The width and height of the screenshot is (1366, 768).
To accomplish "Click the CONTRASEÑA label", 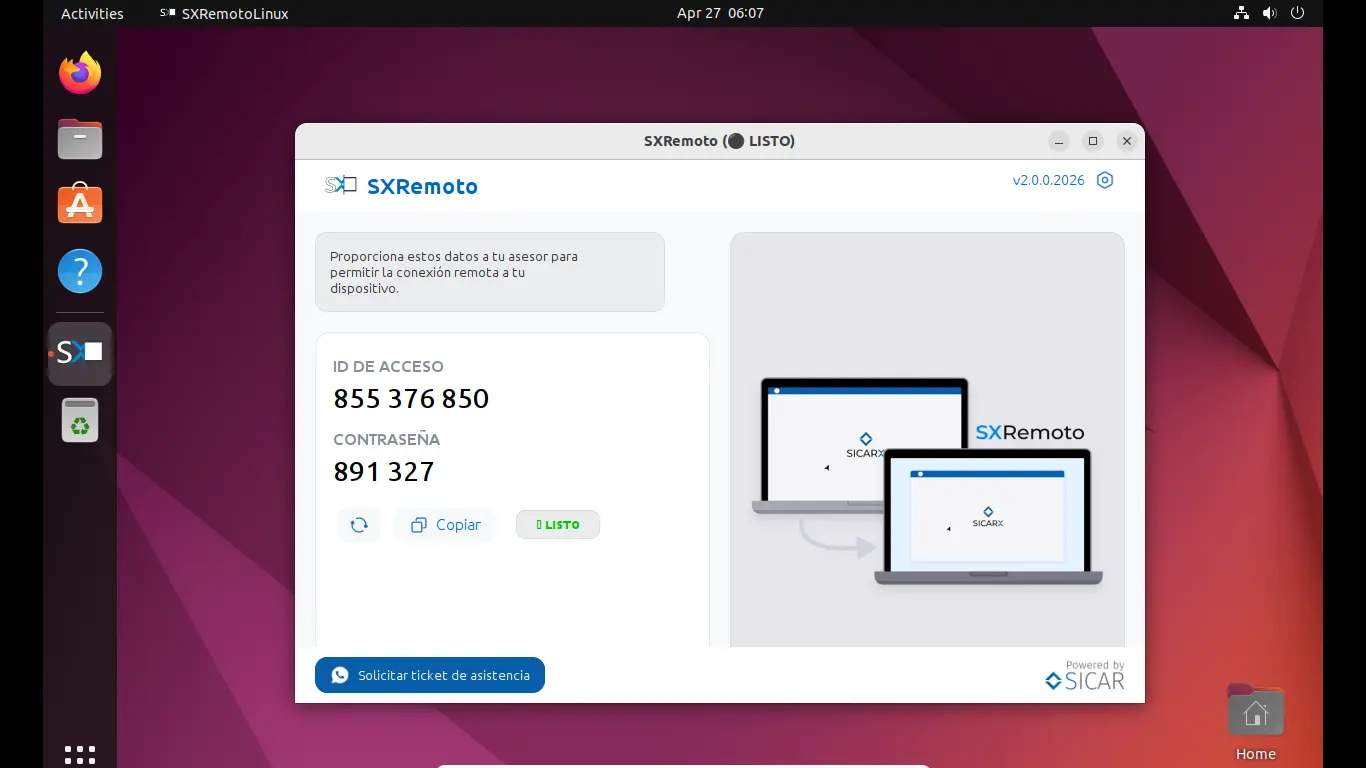I will tap(386, 439).
